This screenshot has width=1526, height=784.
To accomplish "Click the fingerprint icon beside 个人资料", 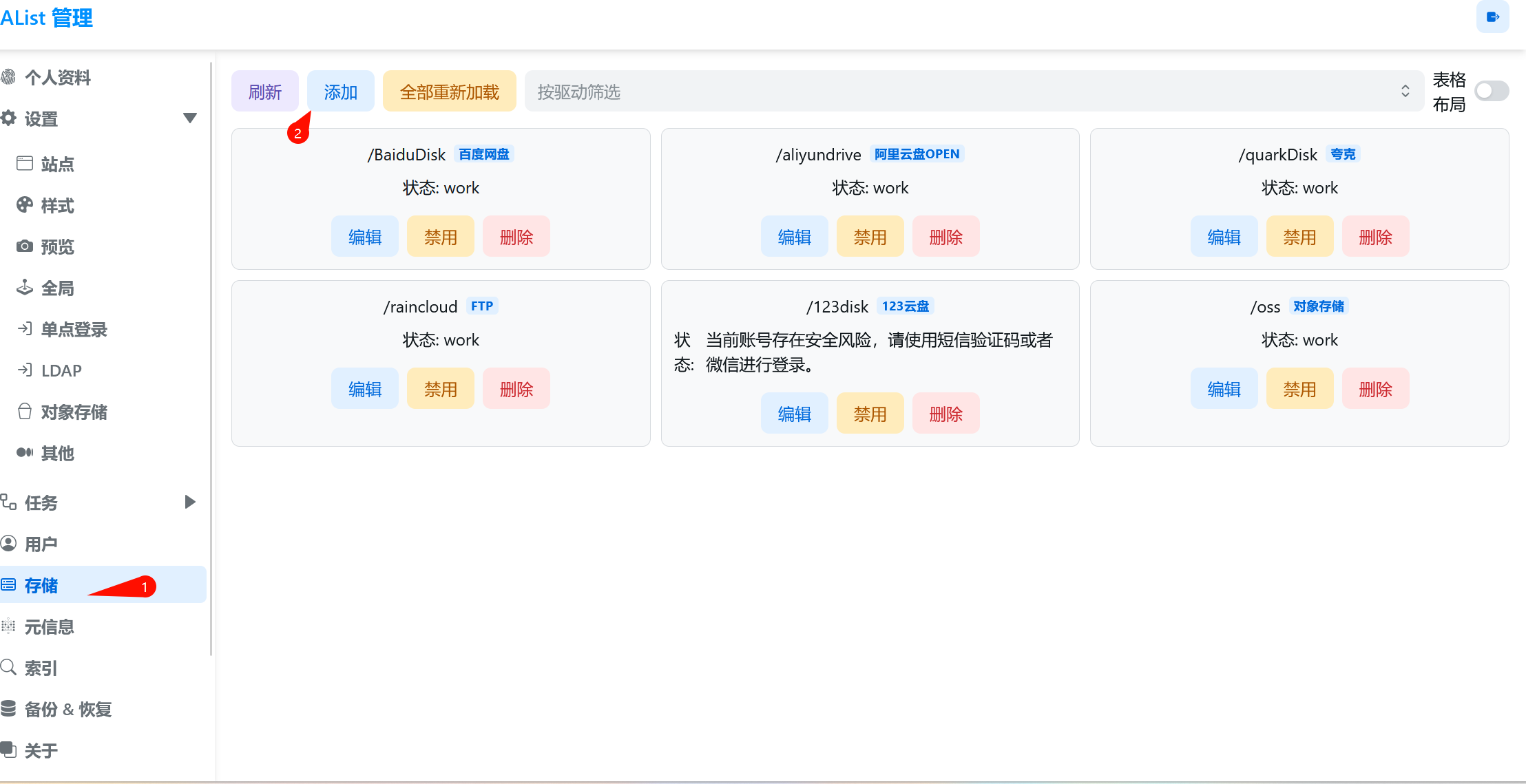I will point(8,77).
